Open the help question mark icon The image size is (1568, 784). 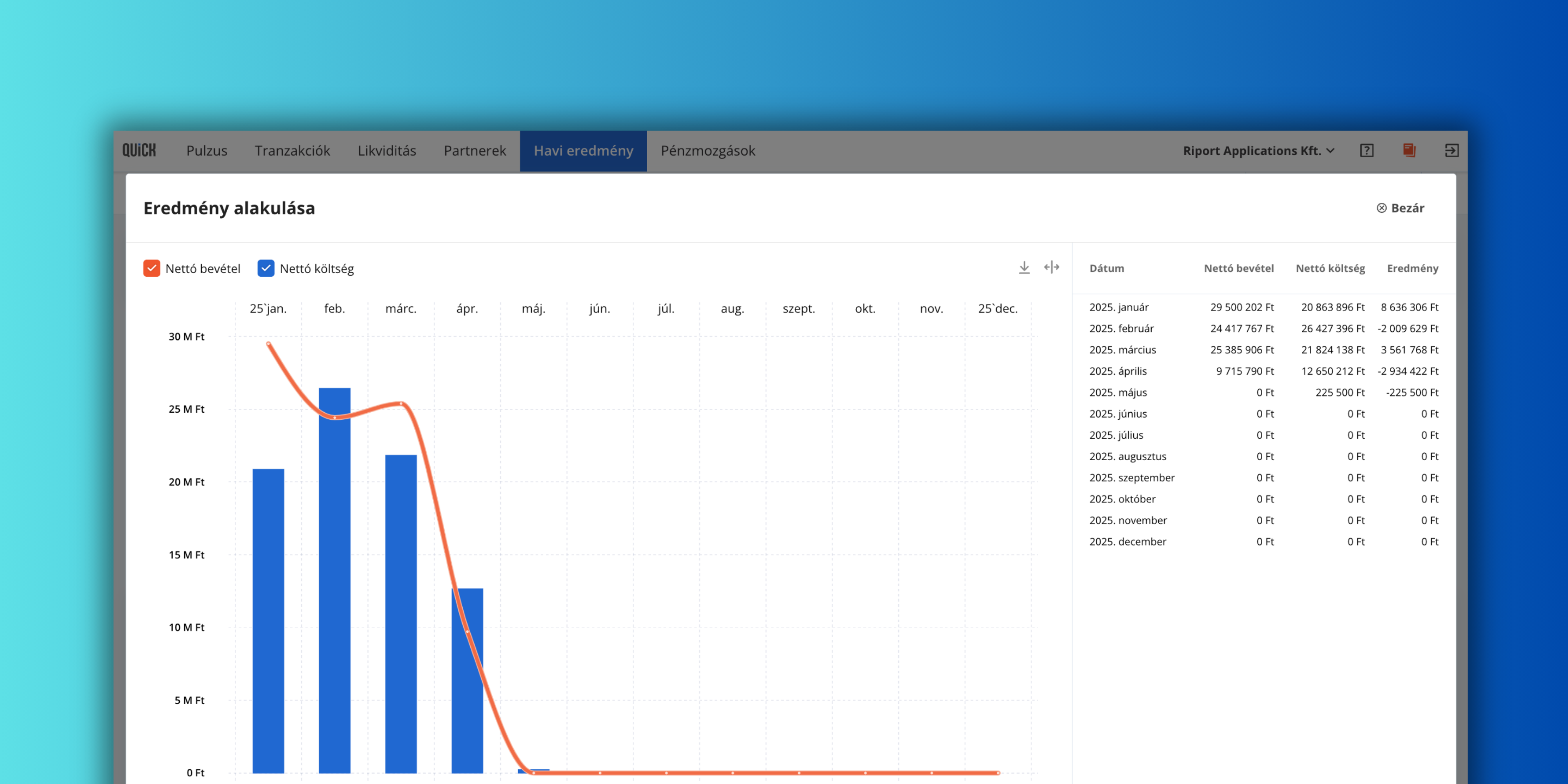[x=1366, y=150]
